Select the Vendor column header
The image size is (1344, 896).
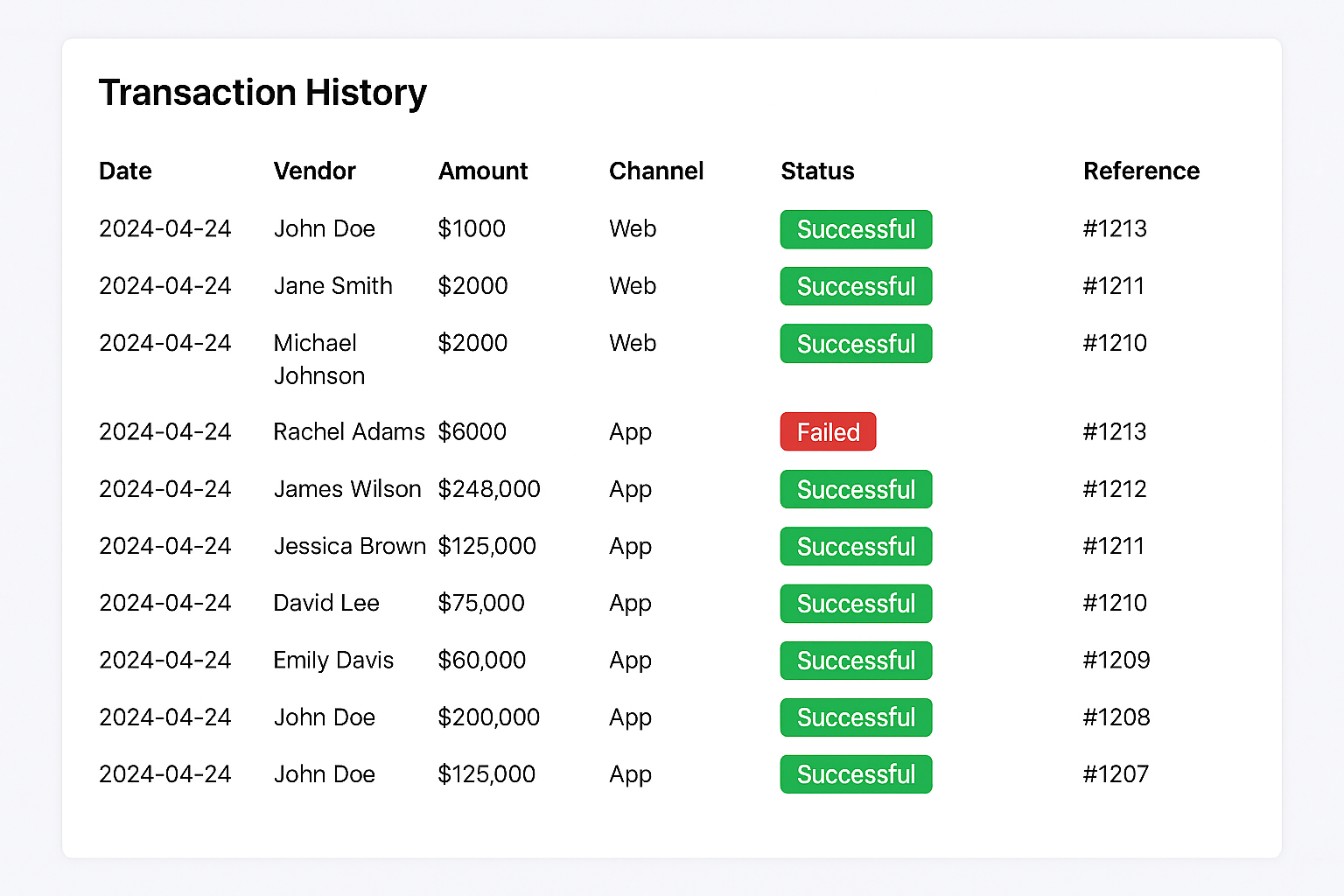pyautogui.click(x=315, y=171)
